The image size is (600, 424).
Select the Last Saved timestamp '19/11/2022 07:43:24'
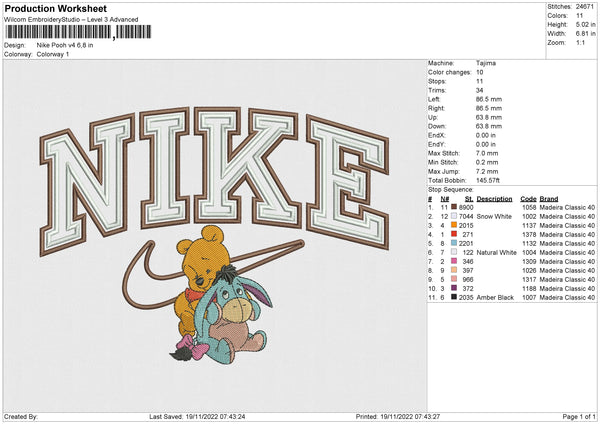click(215, 416)
